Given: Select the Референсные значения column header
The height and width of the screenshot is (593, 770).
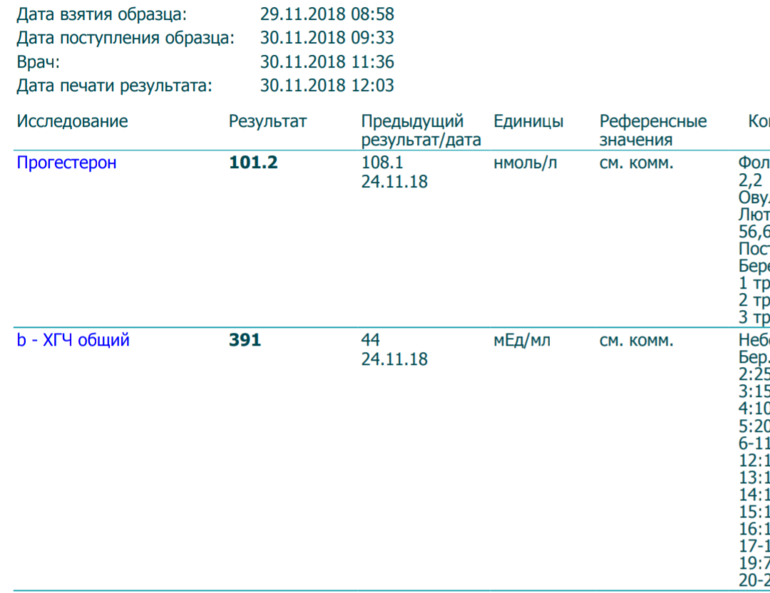Looking at the screenshot, I should point(653,130).
